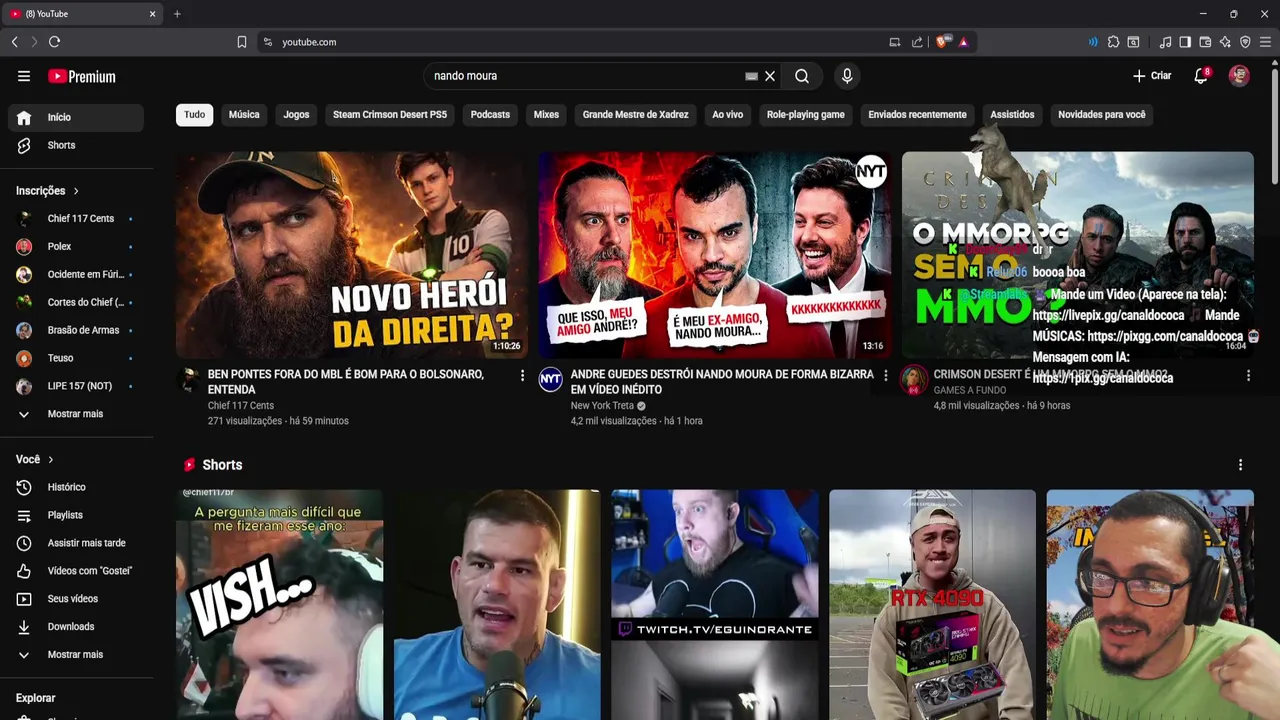Open Playlists in sidebar
The height and width of the screenshot is (720, 1280).
point(76,515)
